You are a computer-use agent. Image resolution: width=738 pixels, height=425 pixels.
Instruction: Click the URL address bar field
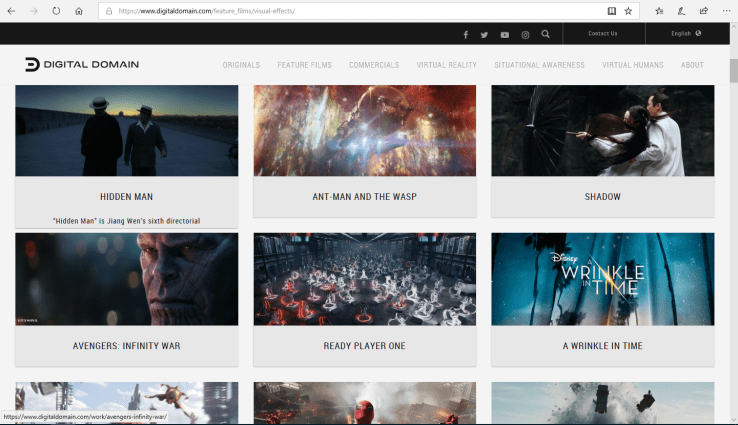pyautogui.click(x=350, y=11)
